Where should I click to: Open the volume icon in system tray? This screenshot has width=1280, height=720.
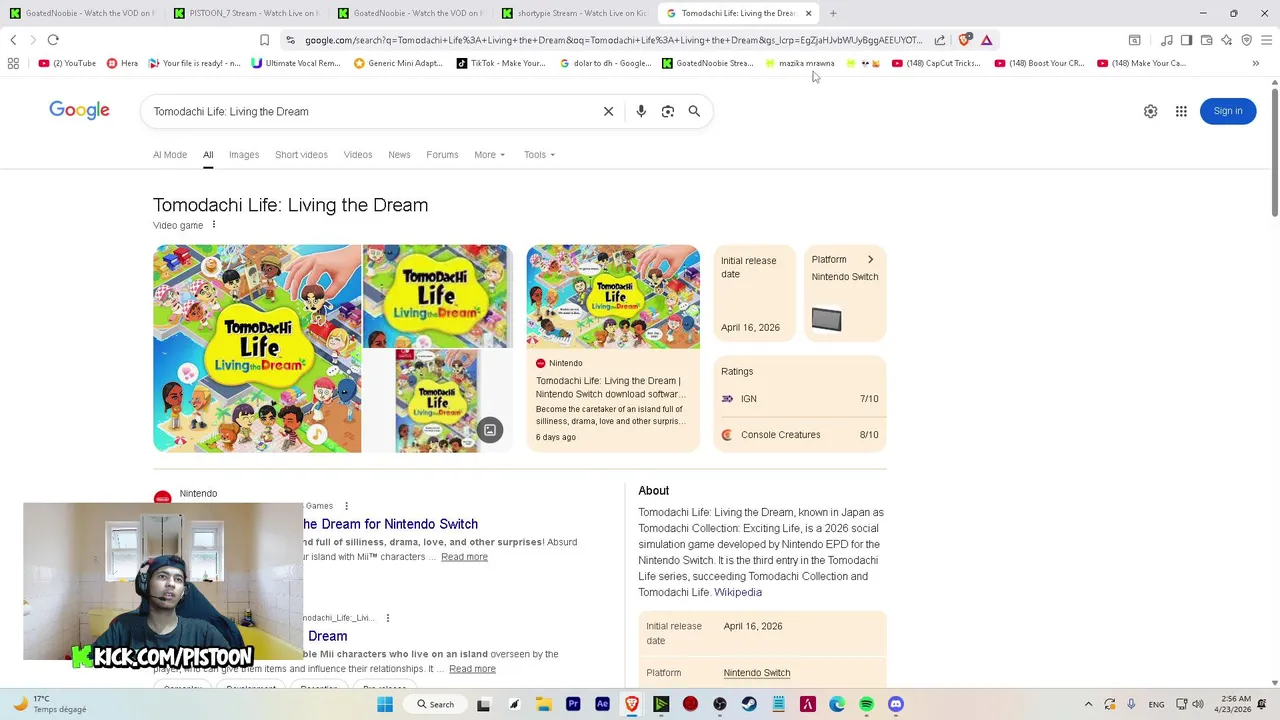[1197, 704]
